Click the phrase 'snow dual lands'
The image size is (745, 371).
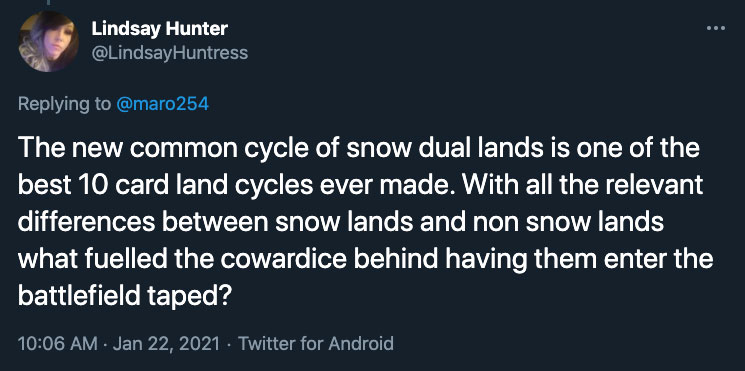(x=450, y=149)
